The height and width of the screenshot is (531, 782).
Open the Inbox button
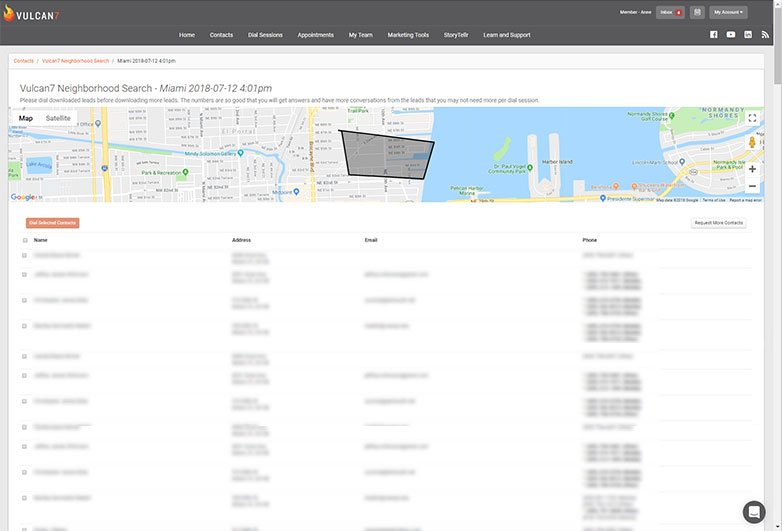click(x=670, y=12)
